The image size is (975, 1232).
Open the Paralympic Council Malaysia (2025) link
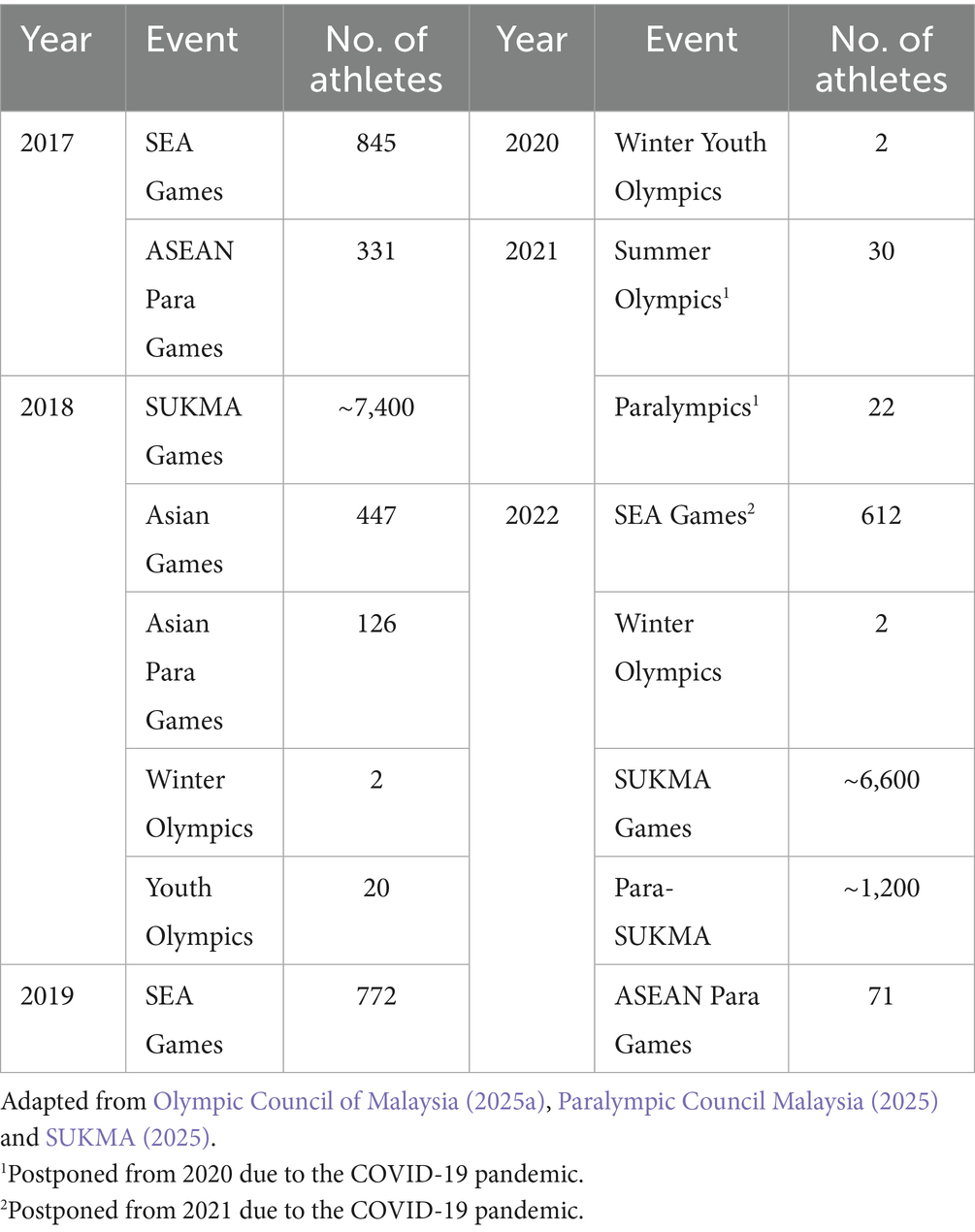click(747, 1102)
